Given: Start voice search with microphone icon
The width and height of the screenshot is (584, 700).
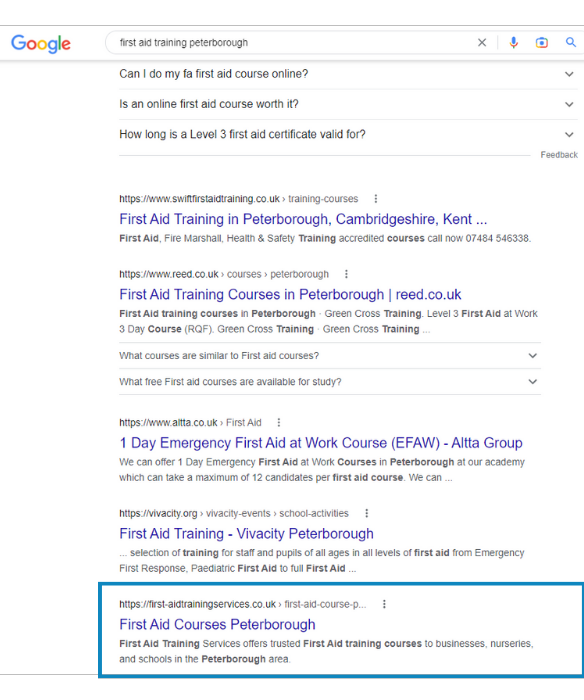Looking at the screenshot, I should (513, 43).
